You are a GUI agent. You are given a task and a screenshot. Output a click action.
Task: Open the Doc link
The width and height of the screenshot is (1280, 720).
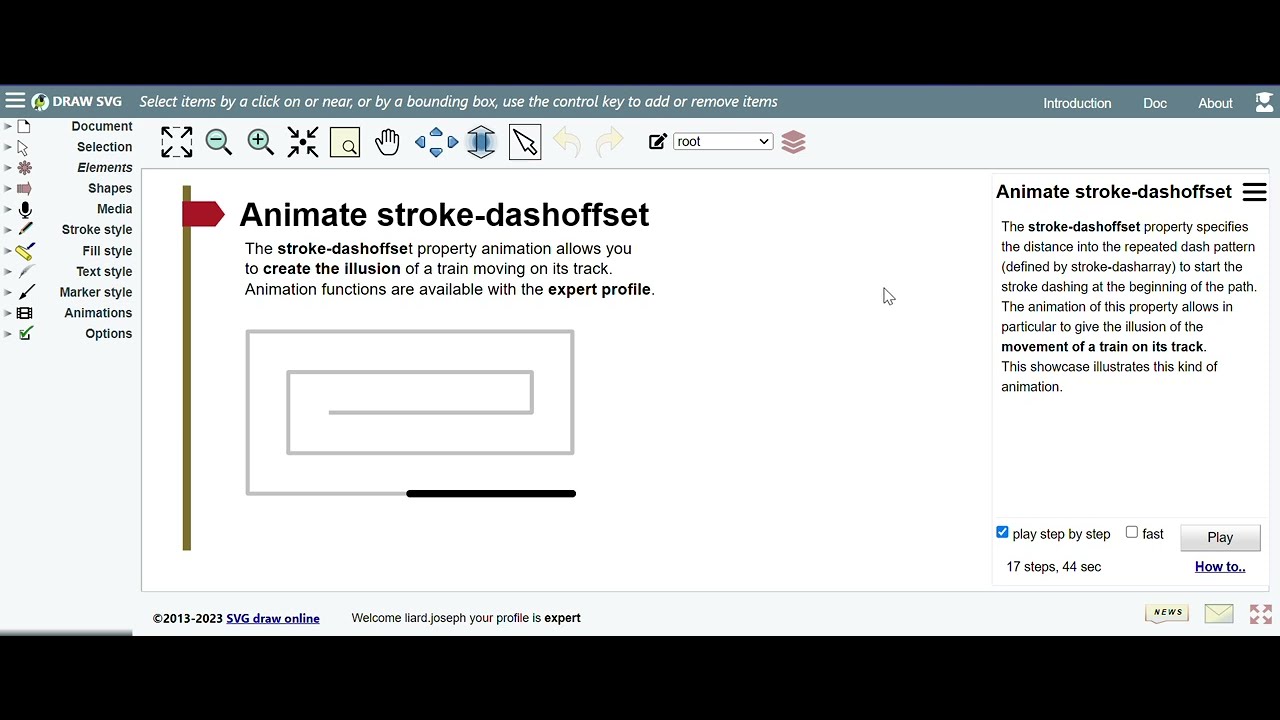point(1155,103)
